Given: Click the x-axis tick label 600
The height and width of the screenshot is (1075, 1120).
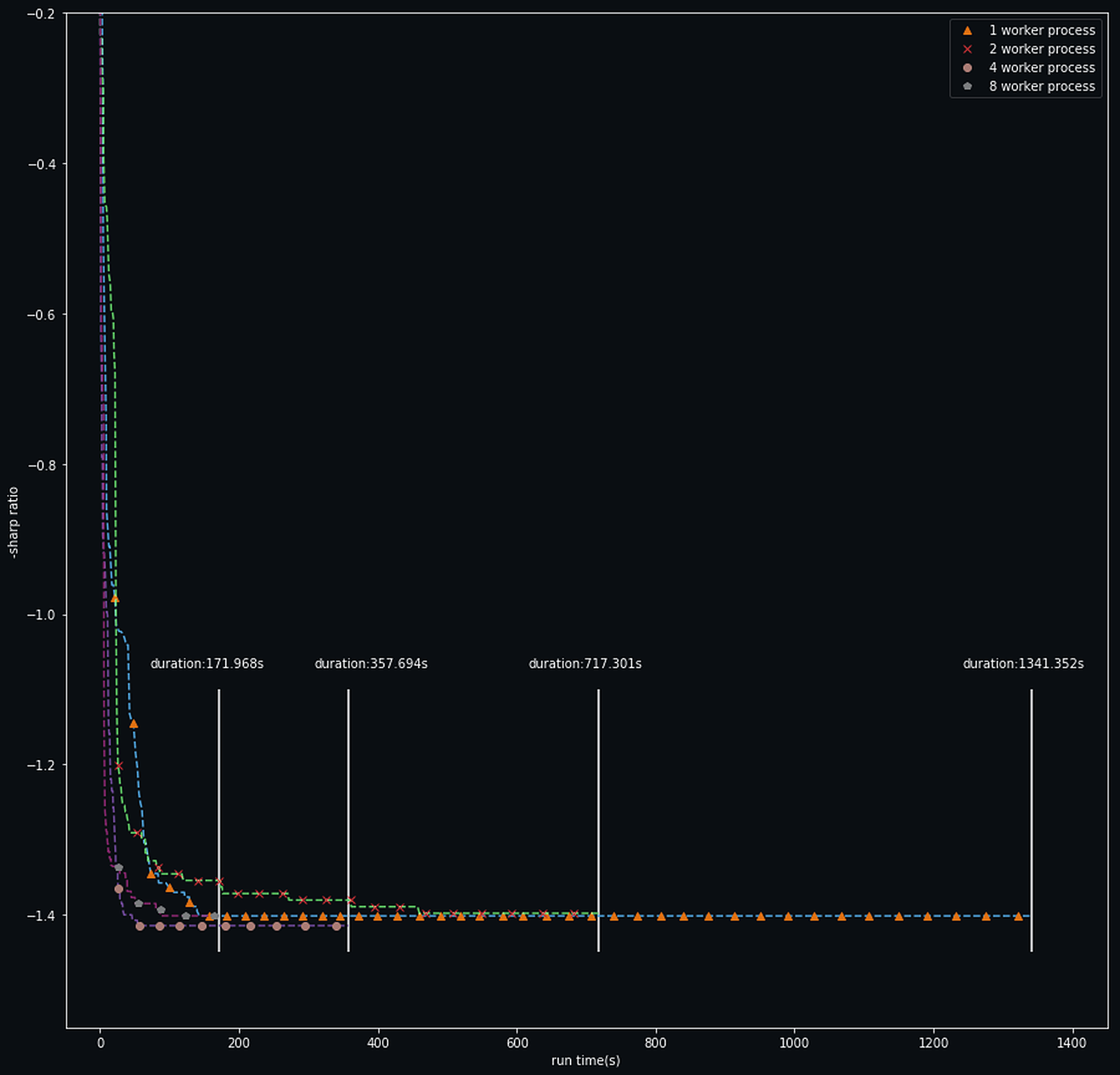Looking at the screenshot, I should (517, 1043).
